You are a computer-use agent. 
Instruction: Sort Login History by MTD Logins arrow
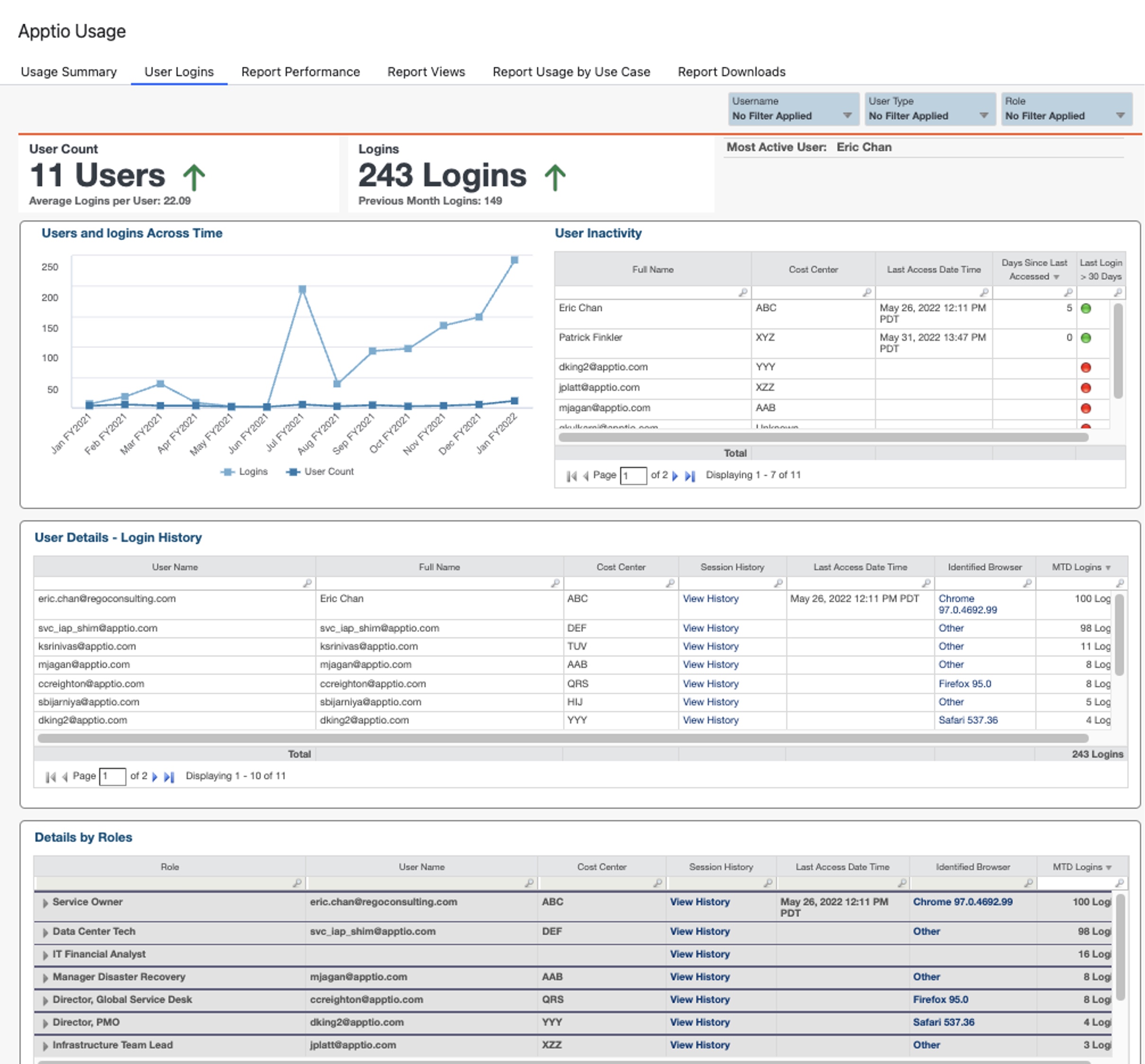pos(1108,567)
